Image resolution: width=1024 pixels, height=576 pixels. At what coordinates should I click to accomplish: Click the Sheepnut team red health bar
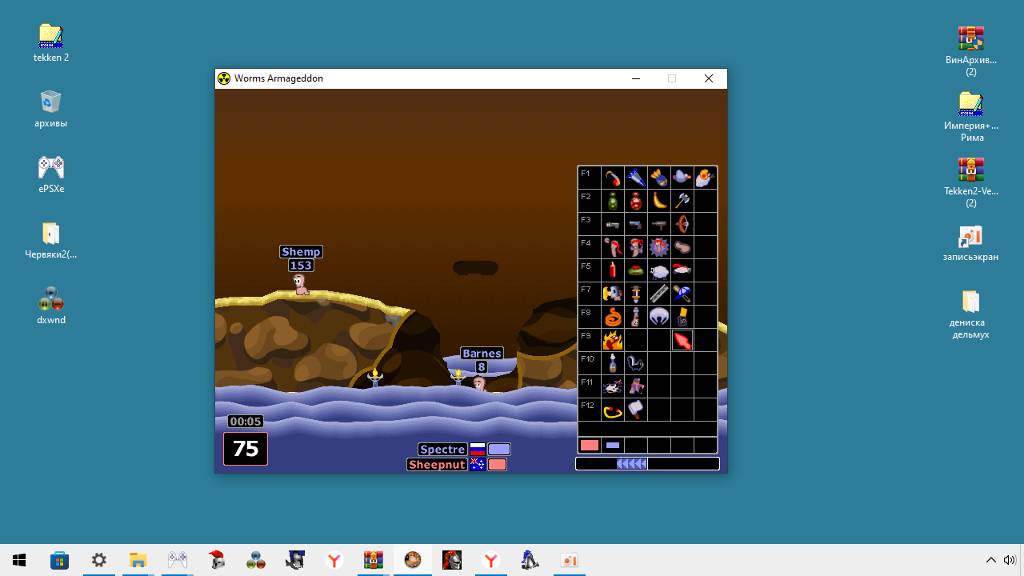pos(497,464)
